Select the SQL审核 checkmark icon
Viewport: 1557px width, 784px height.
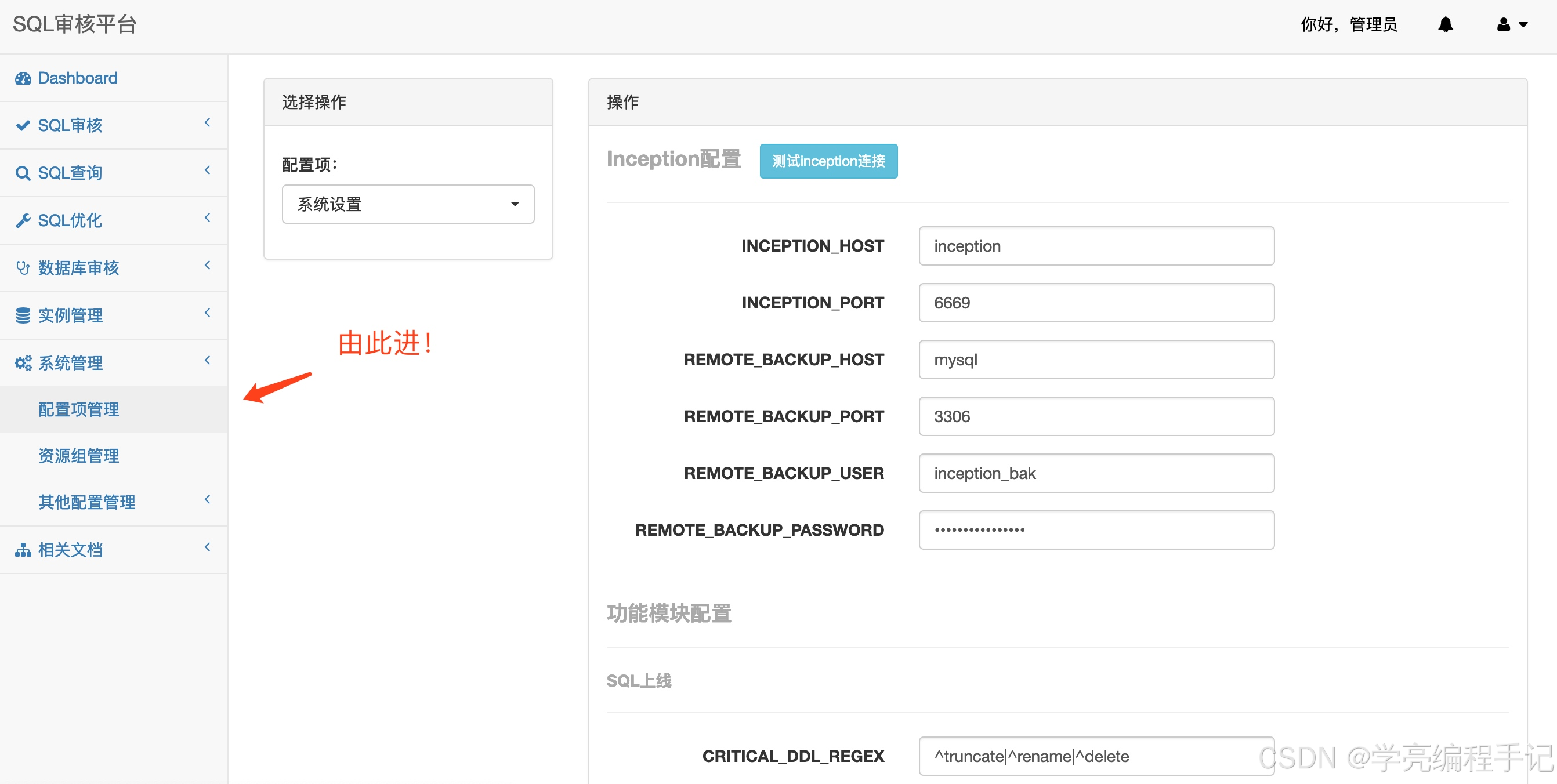23,125
